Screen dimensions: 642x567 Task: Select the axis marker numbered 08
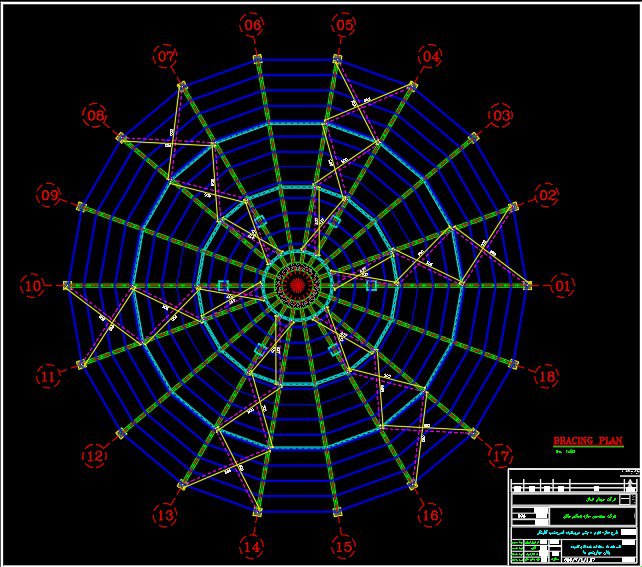point(96,117)
